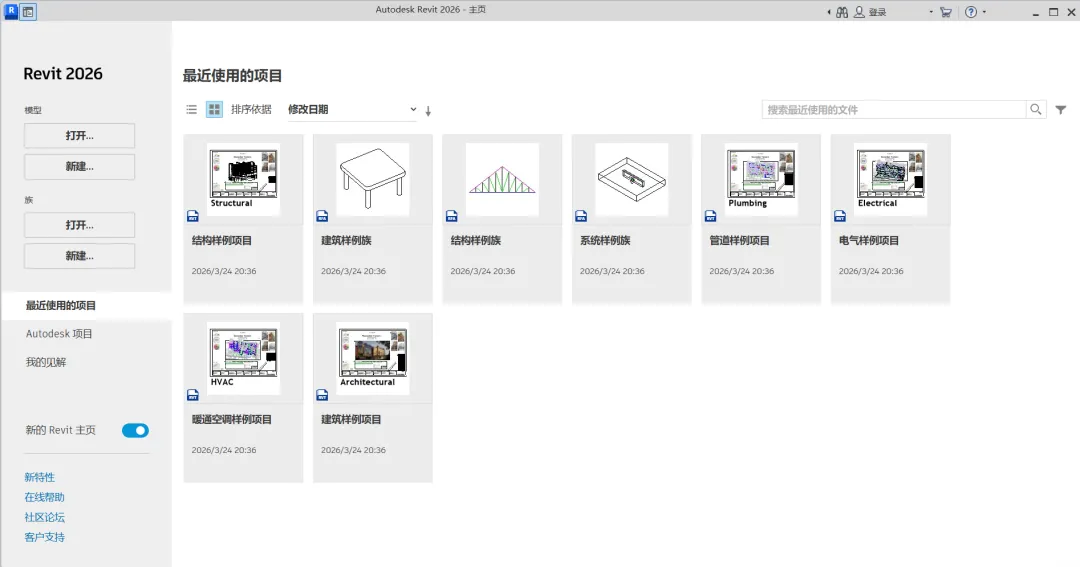Screen dimensions: 1080x567
Task: Click the home view icon beside the R logo
Action: [28, 12]
